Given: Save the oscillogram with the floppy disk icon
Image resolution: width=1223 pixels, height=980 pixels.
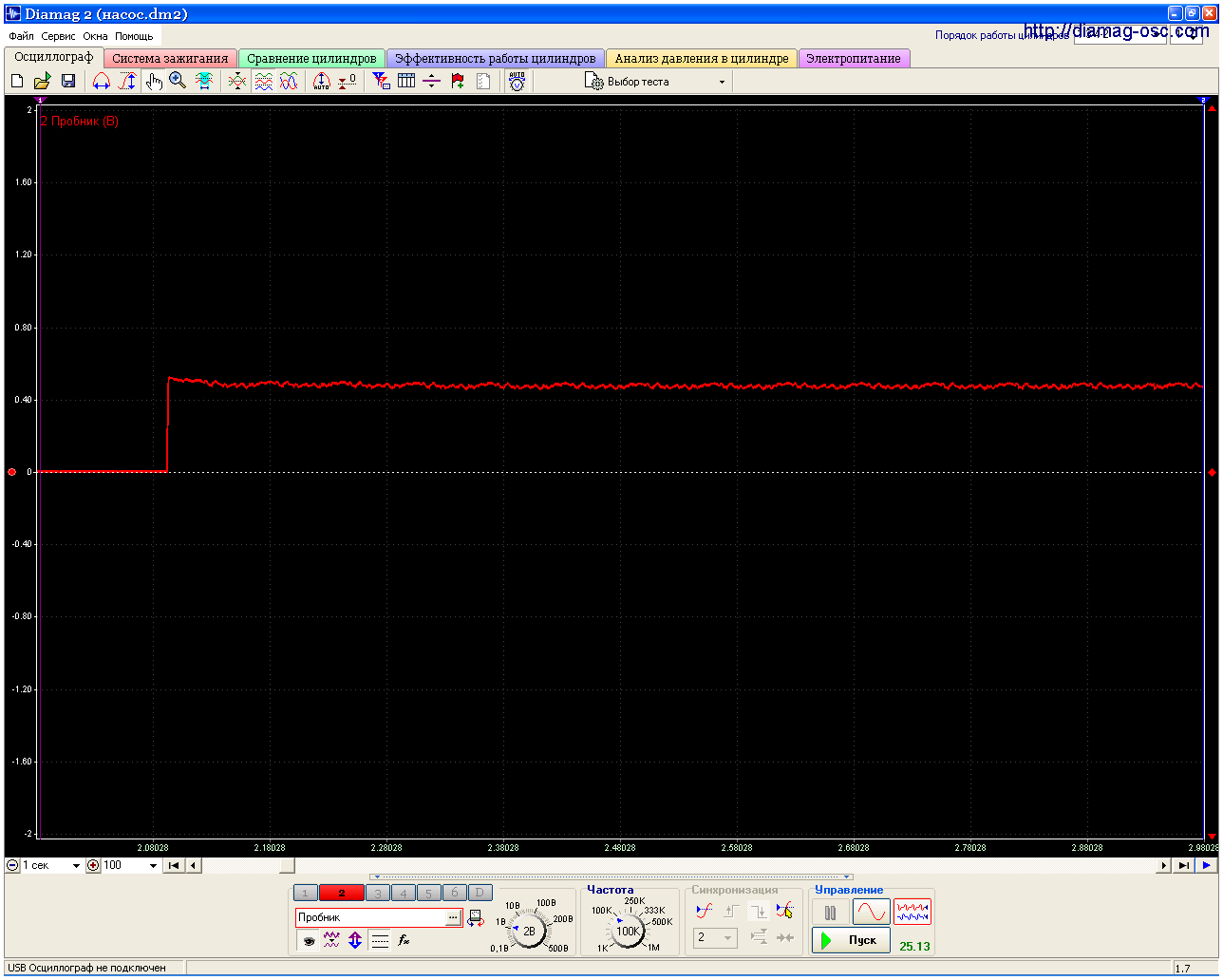Looking at the screenshot, I should pyautogui.click(x=68, y=82).
